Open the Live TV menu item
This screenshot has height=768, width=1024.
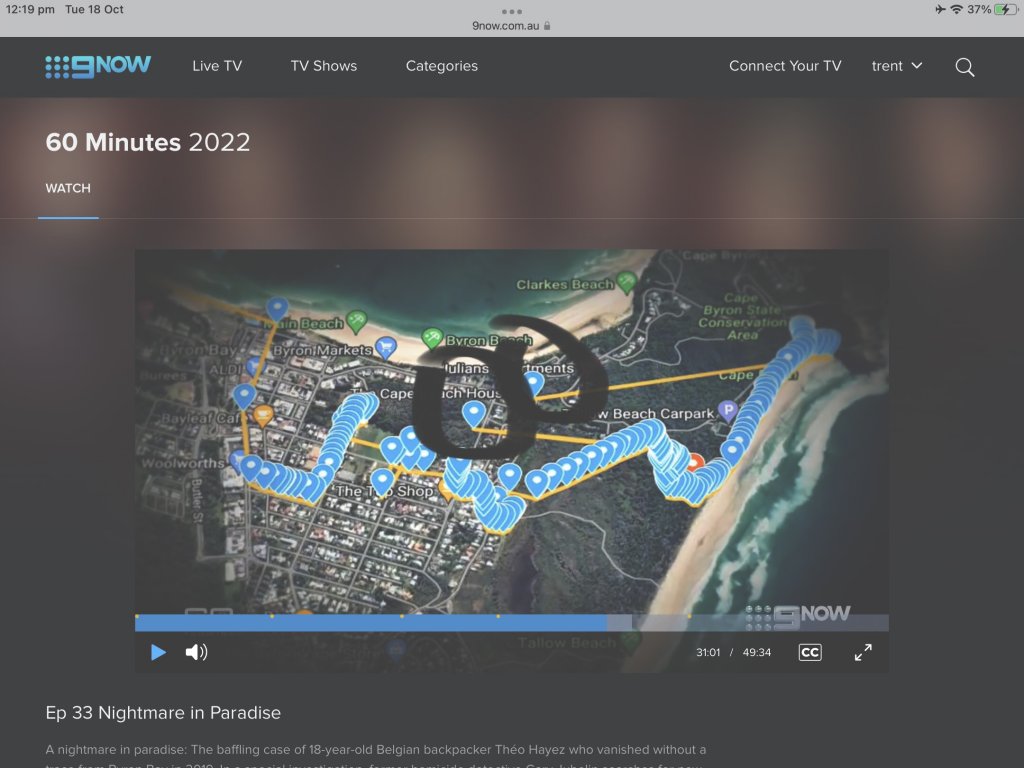click(217, 66)
